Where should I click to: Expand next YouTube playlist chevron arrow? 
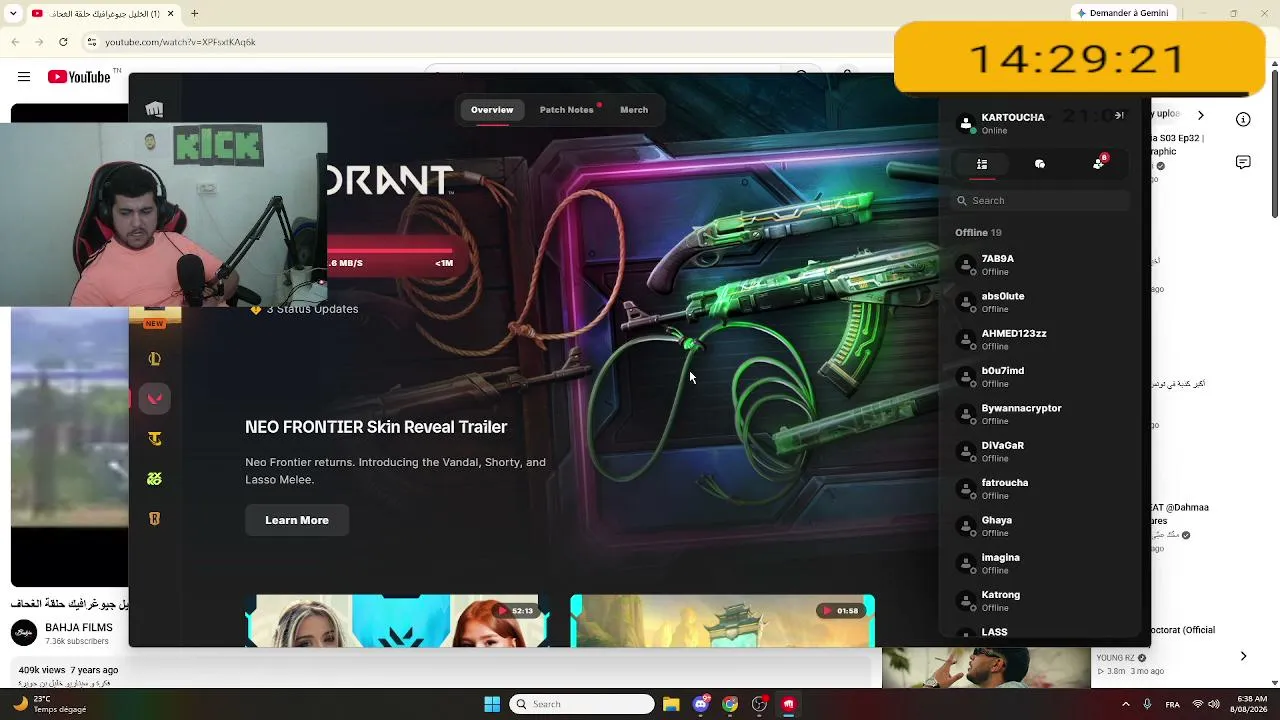[1201, 116]
